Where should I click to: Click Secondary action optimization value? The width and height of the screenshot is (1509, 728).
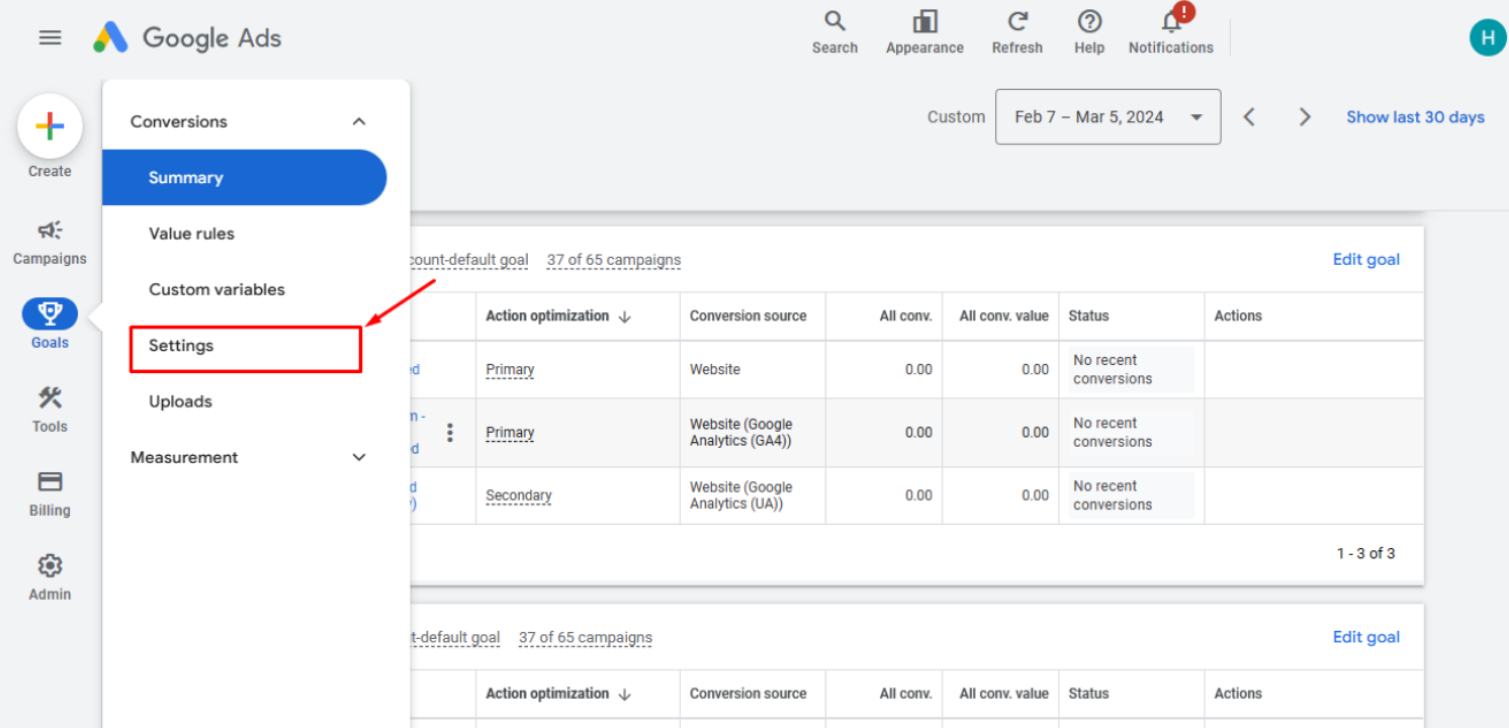518,496
